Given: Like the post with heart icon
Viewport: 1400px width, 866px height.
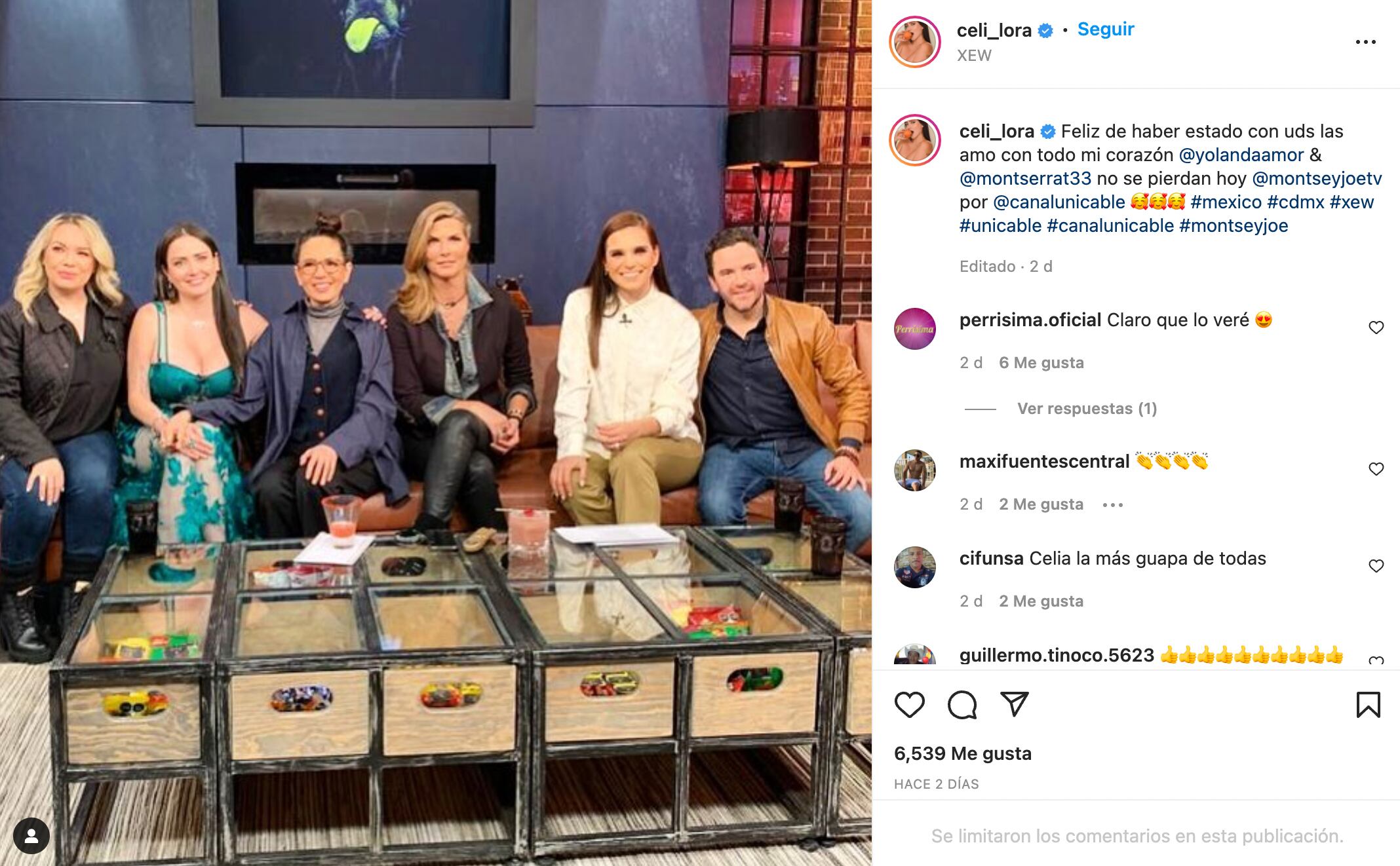Looking at the screenshot, I should click(909, 705).
